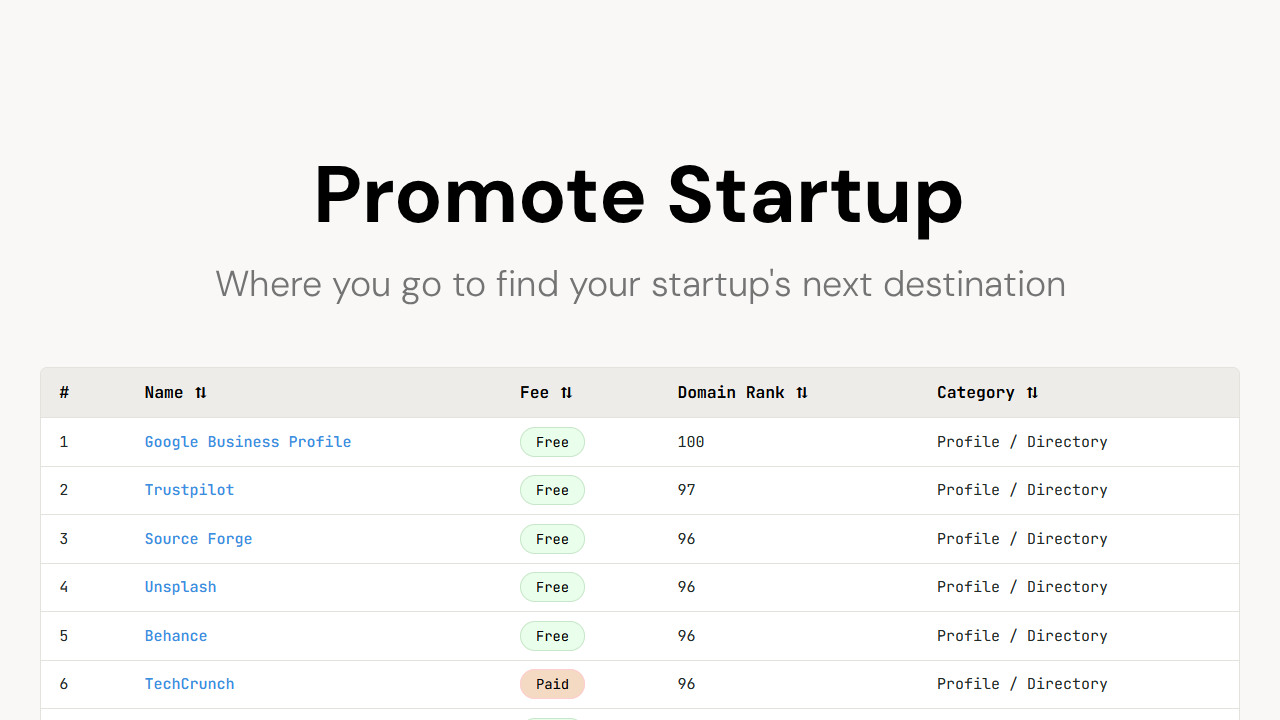Open the TechCrunch link
Viewport: 1280px width, 720px height.
click(x=189, y=684)
